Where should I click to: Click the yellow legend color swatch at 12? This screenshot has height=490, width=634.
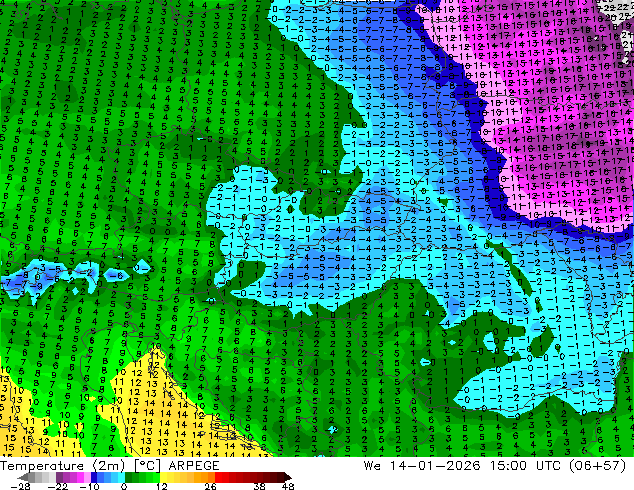point(163,477)
